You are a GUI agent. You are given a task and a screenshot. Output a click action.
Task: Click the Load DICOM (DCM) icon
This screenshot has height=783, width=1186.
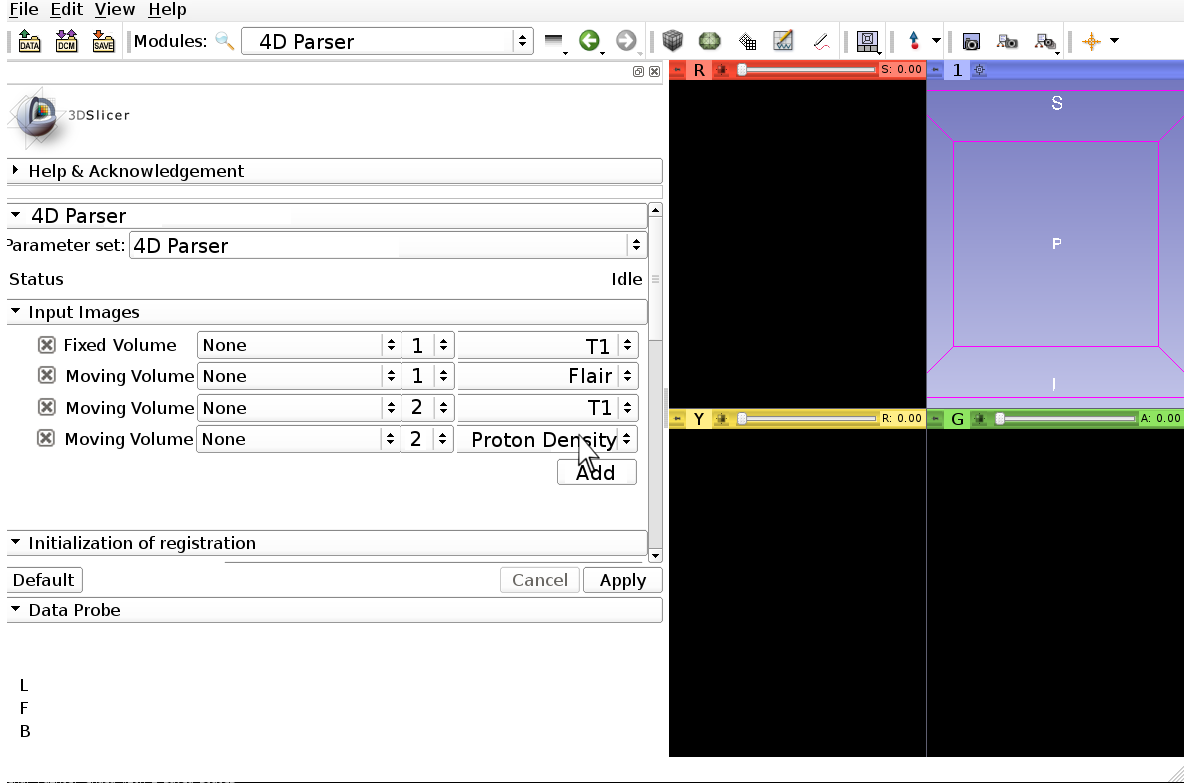click(67, 41)
